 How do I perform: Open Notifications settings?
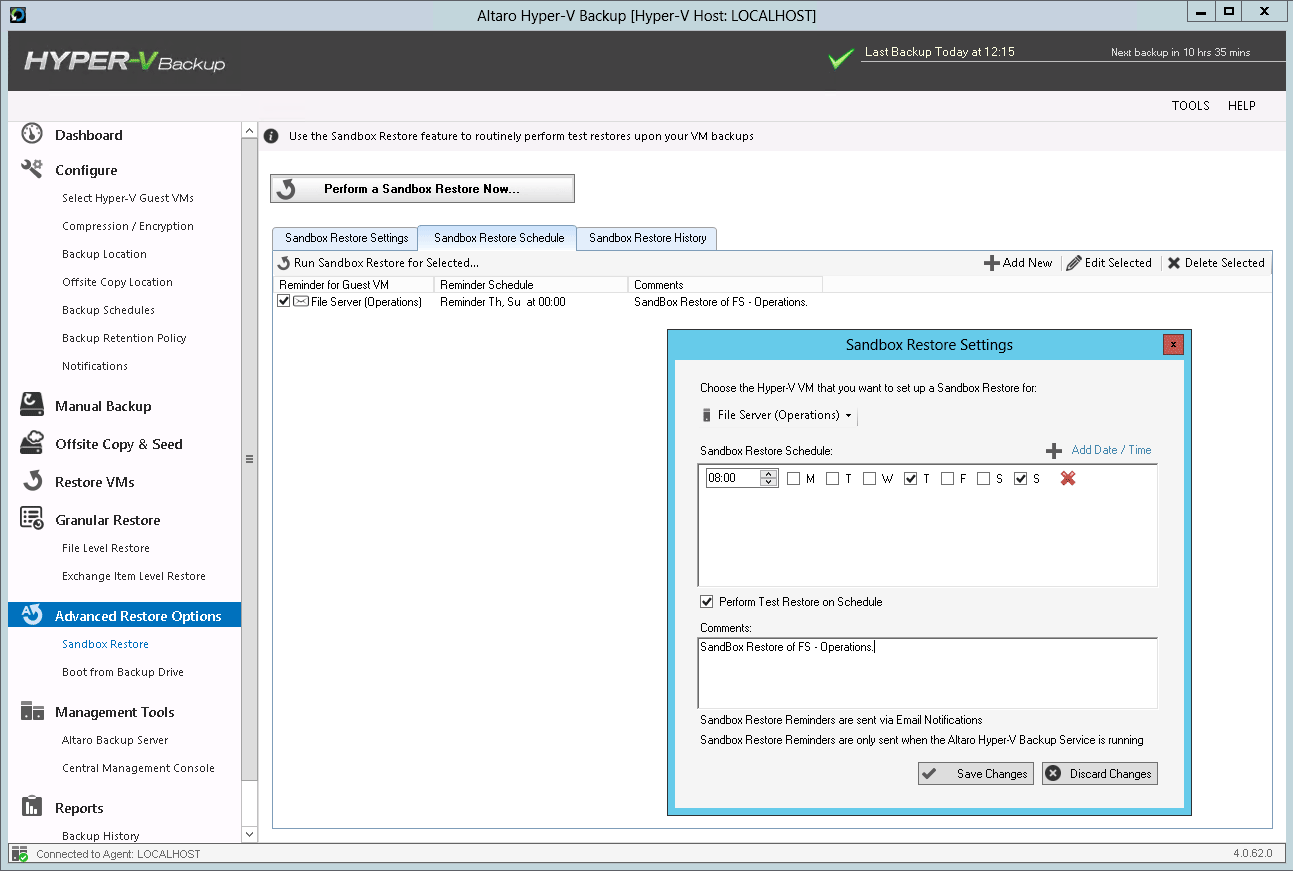pyautogui.click(x=95, y=366)
